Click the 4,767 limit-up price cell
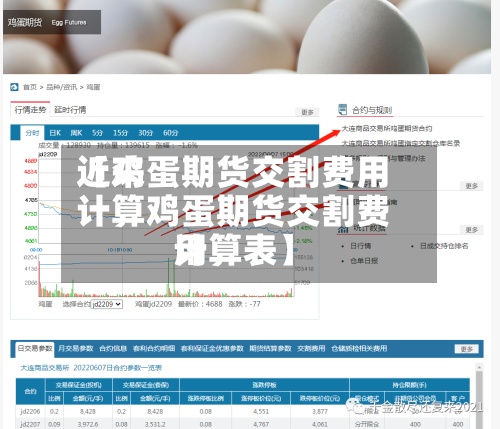Screen dimensions: 500x429 (x=261, y=424)
